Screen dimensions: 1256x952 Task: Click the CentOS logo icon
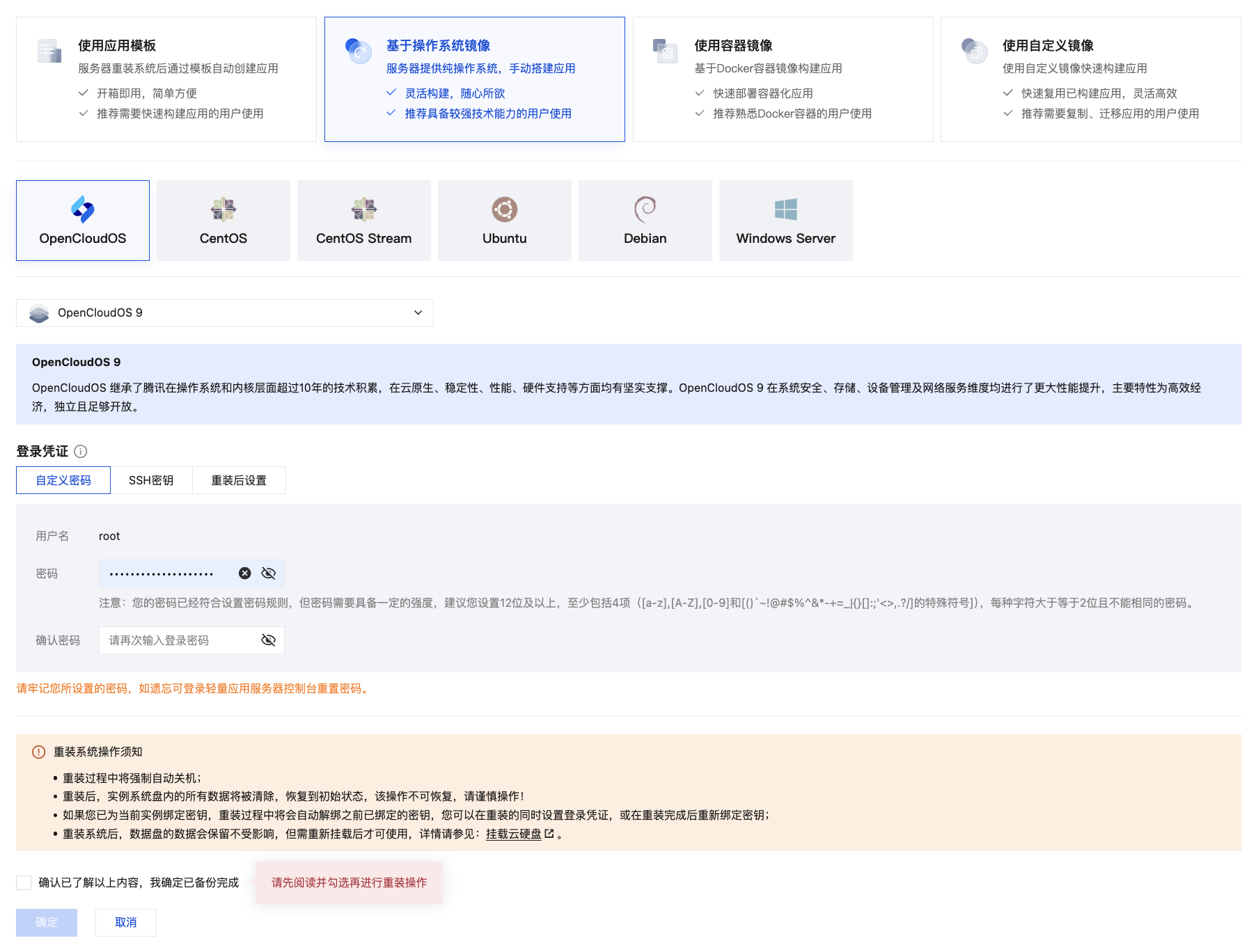click(x=223, y=209)
